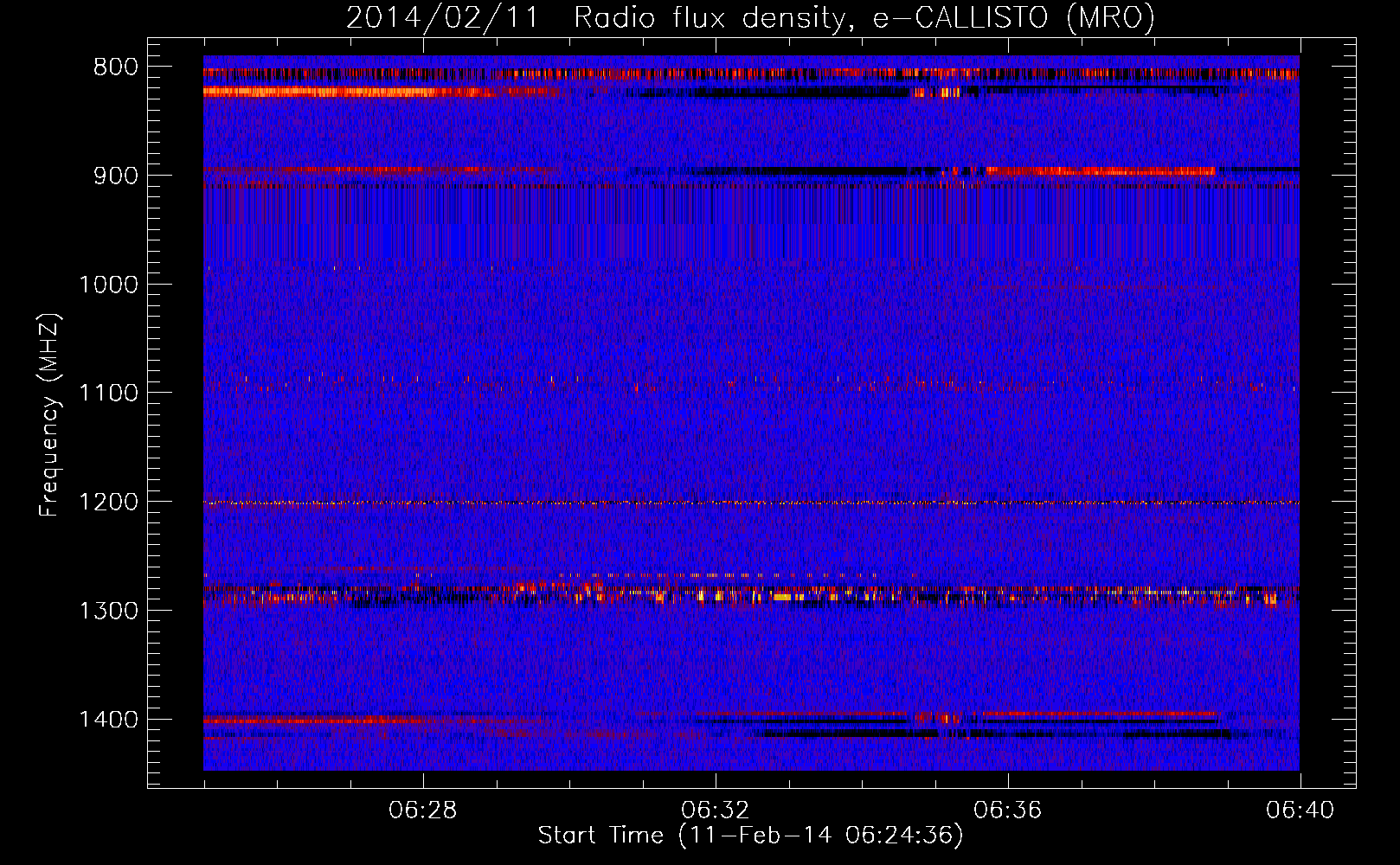The height and width of the screenshot is (865, 1400).
Task: Click the '800' frequency axis label
Action: pos(116,67)
